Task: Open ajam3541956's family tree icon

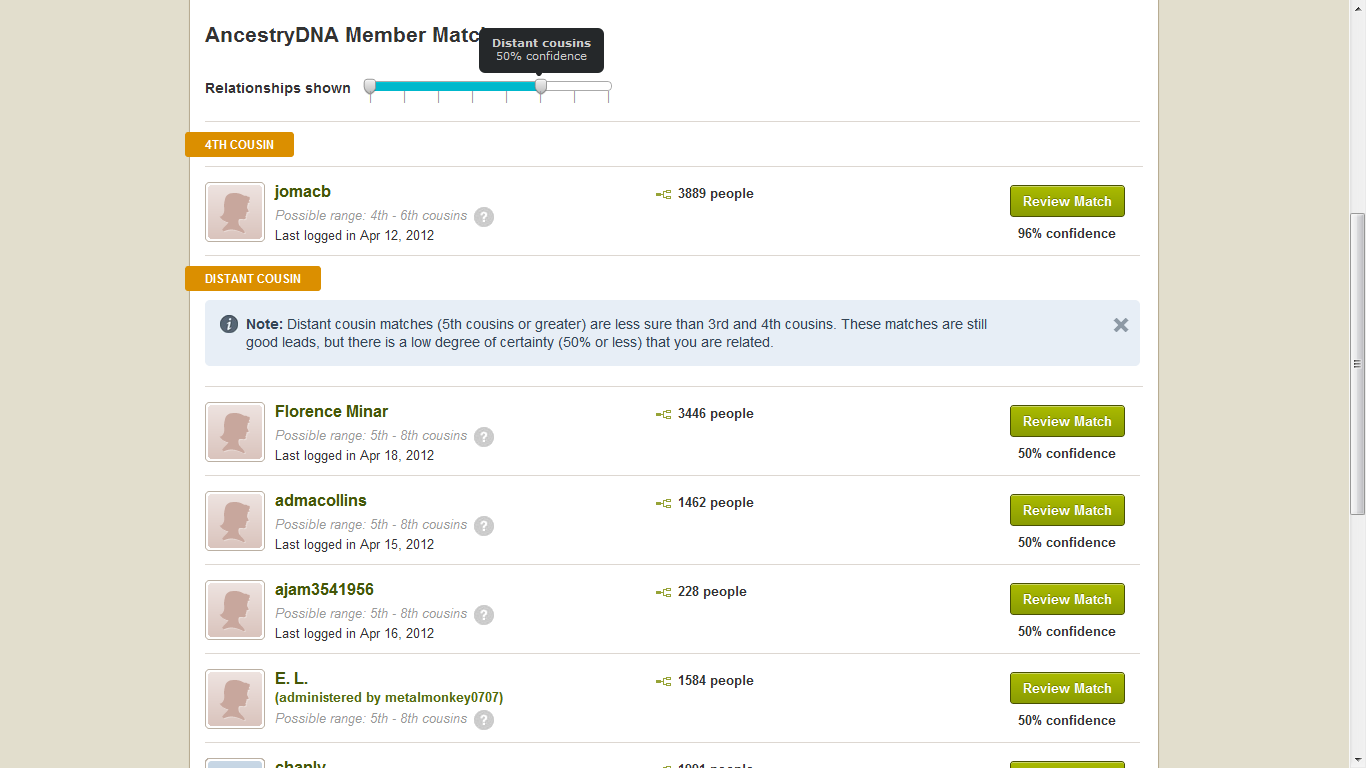Action: [x=662, y=591]
